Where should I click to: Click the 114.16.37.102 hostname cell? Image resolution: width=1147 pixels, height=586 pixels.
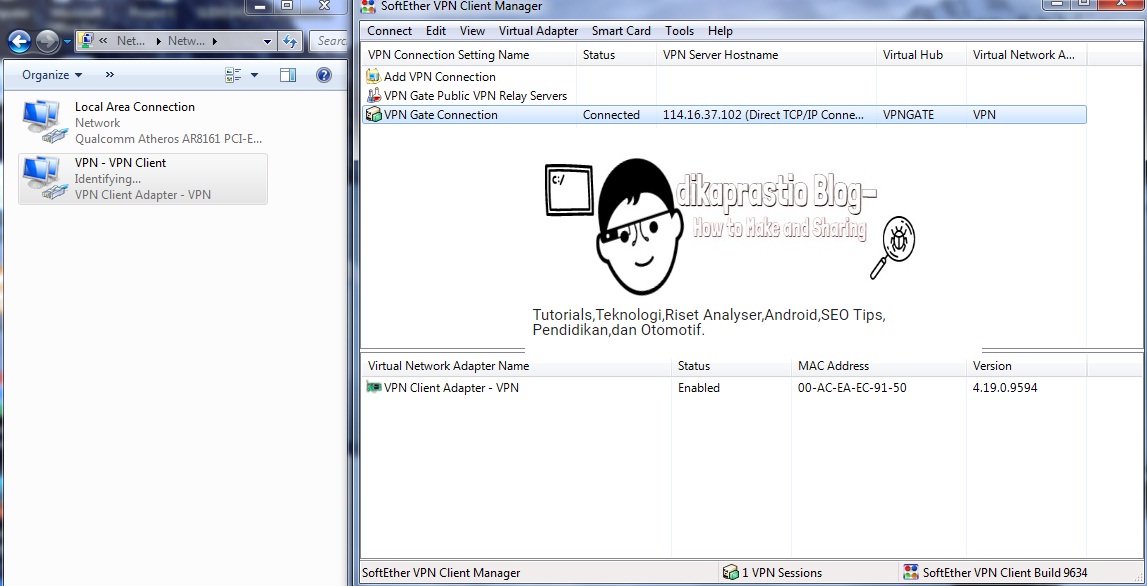763,115
